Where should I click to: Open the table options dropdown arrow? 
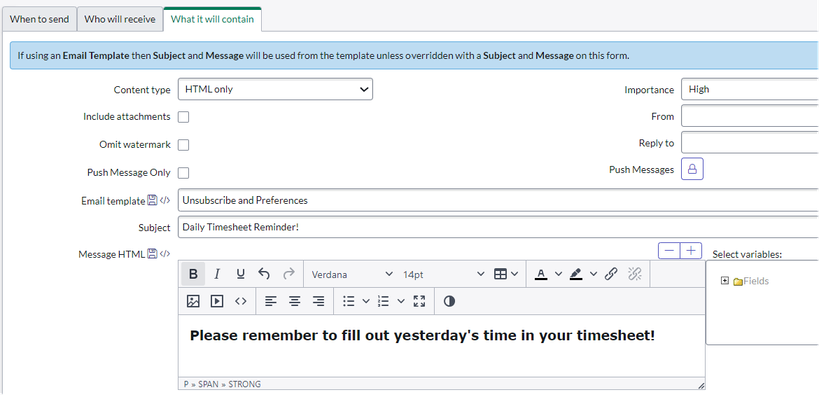[x=514, y=274]
